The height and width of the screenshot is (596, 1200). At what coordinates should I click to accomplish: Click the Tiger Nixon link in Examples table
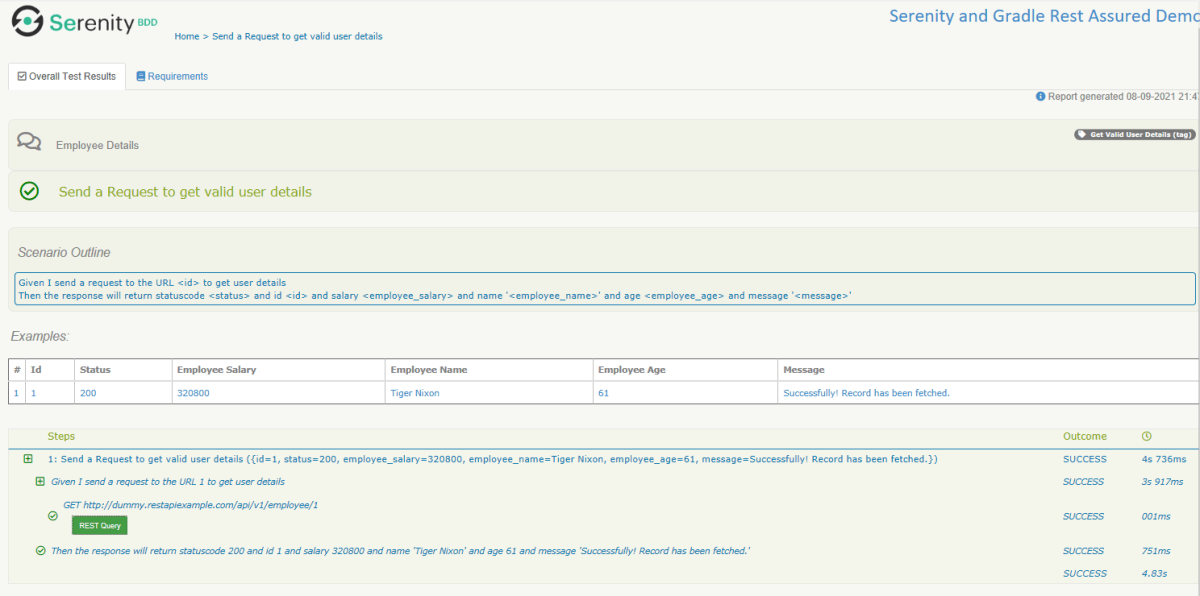(417, 393)
